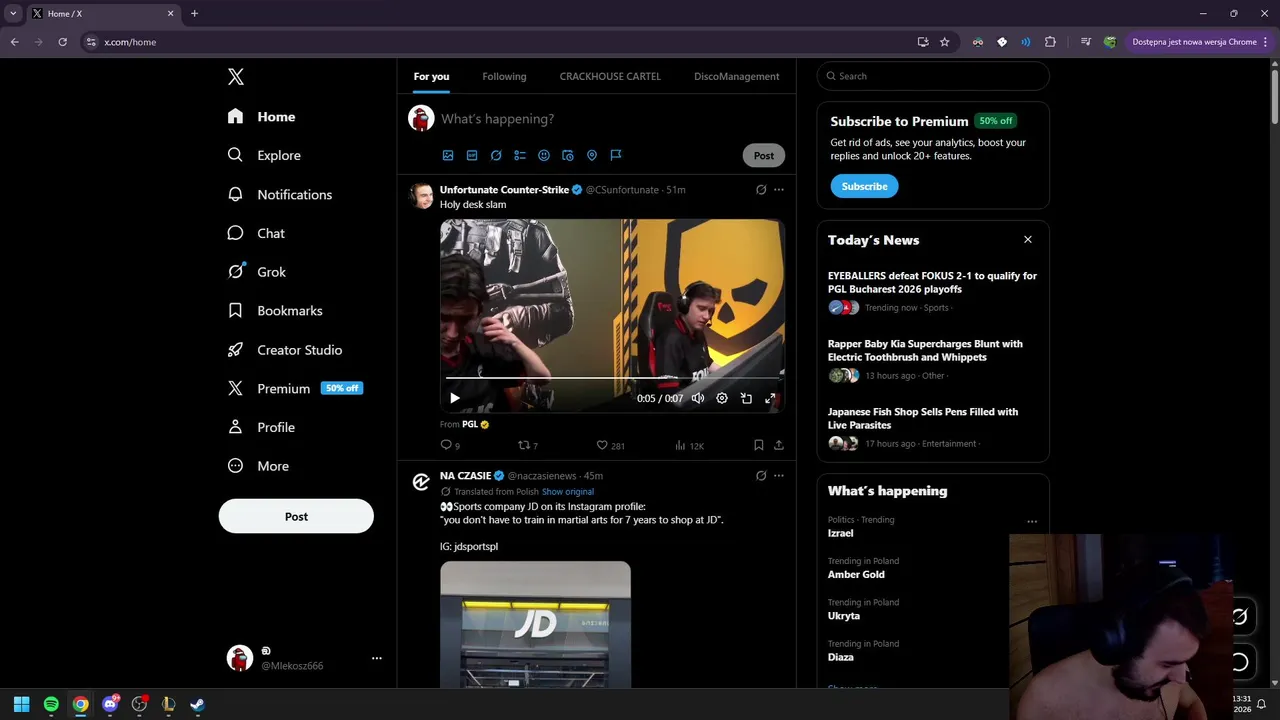Open Unfortunate Counter-Strike profile avatar
This screenshot has height=720, width=1280.
pyautogui.click(x=421, y=195)
